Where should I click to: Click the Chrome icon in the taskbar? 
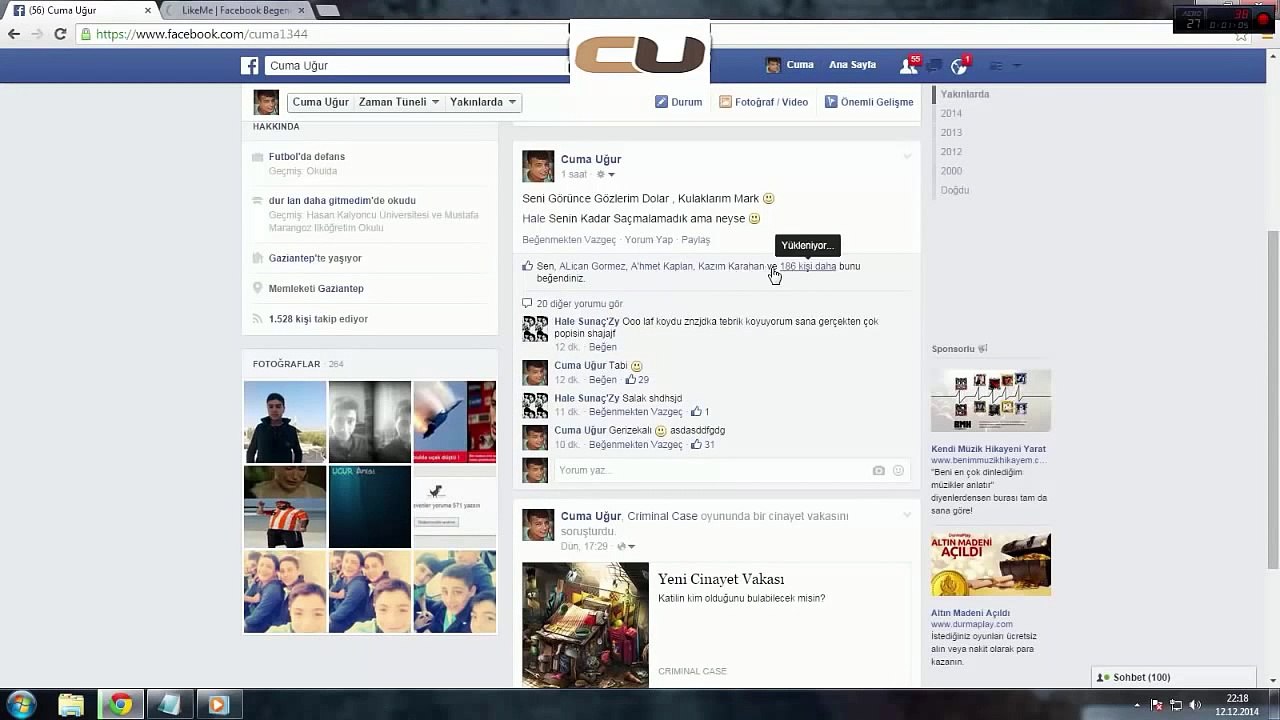(x=120, y=704)
